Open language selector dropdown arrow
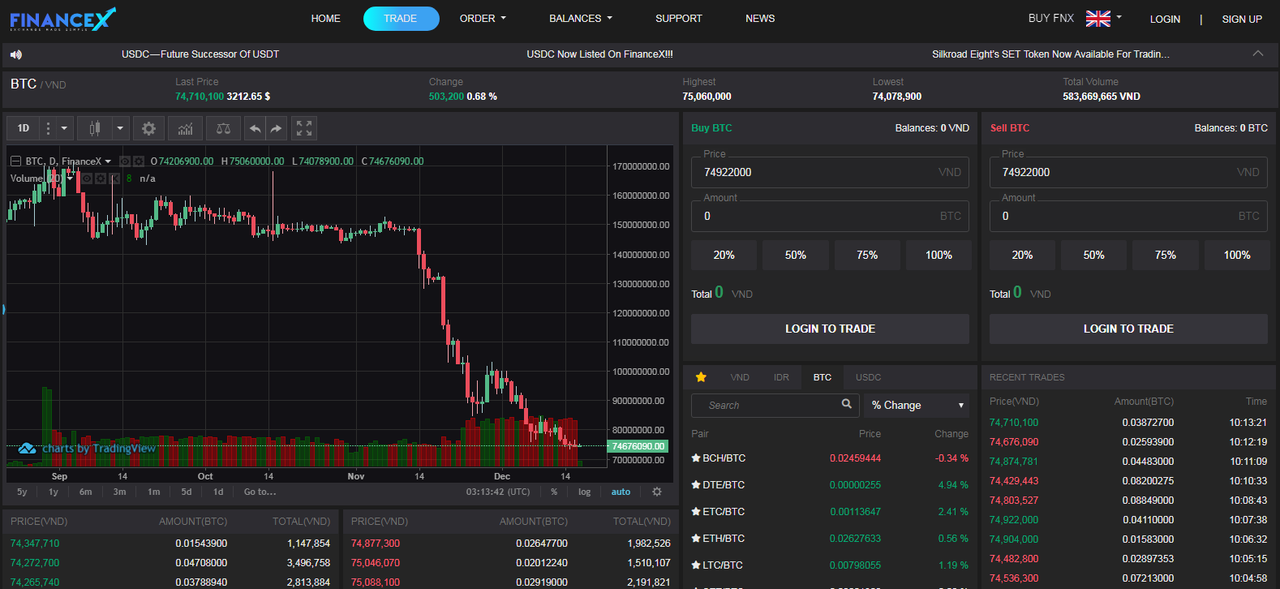 (1119, 17)
